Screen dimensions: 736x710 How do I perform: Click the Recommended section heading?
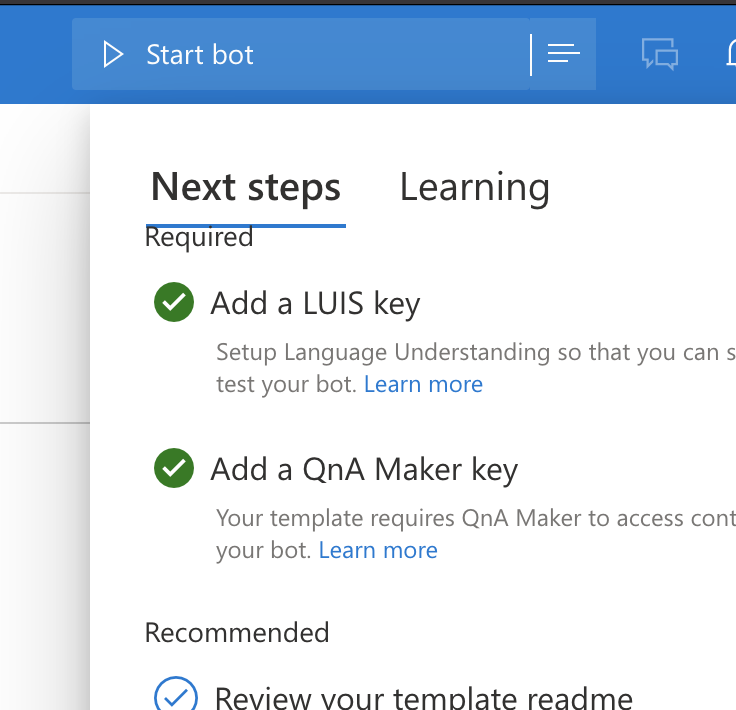237,633
